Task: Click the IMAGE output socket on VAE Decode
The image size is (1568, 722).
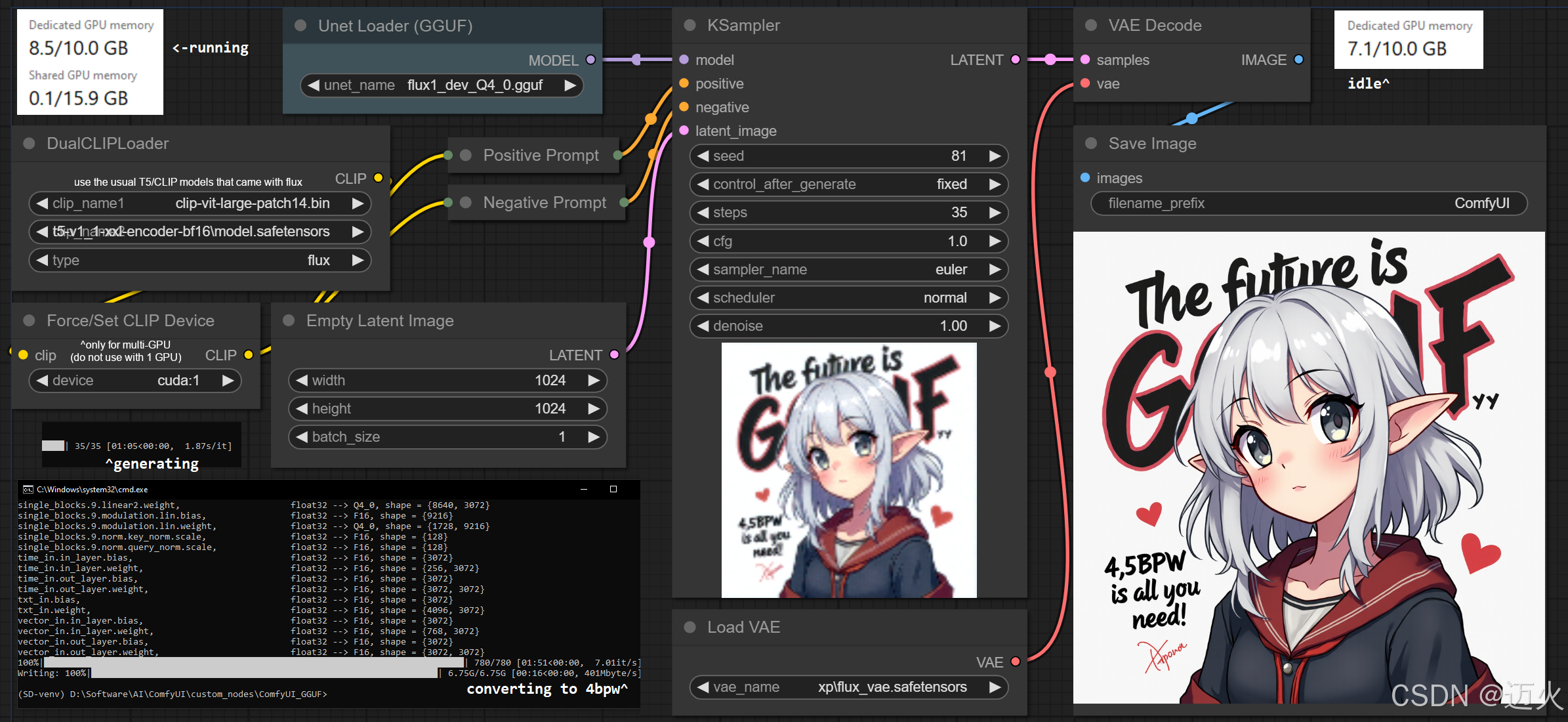Action: pyautogui.click(x=1298, y=60)
